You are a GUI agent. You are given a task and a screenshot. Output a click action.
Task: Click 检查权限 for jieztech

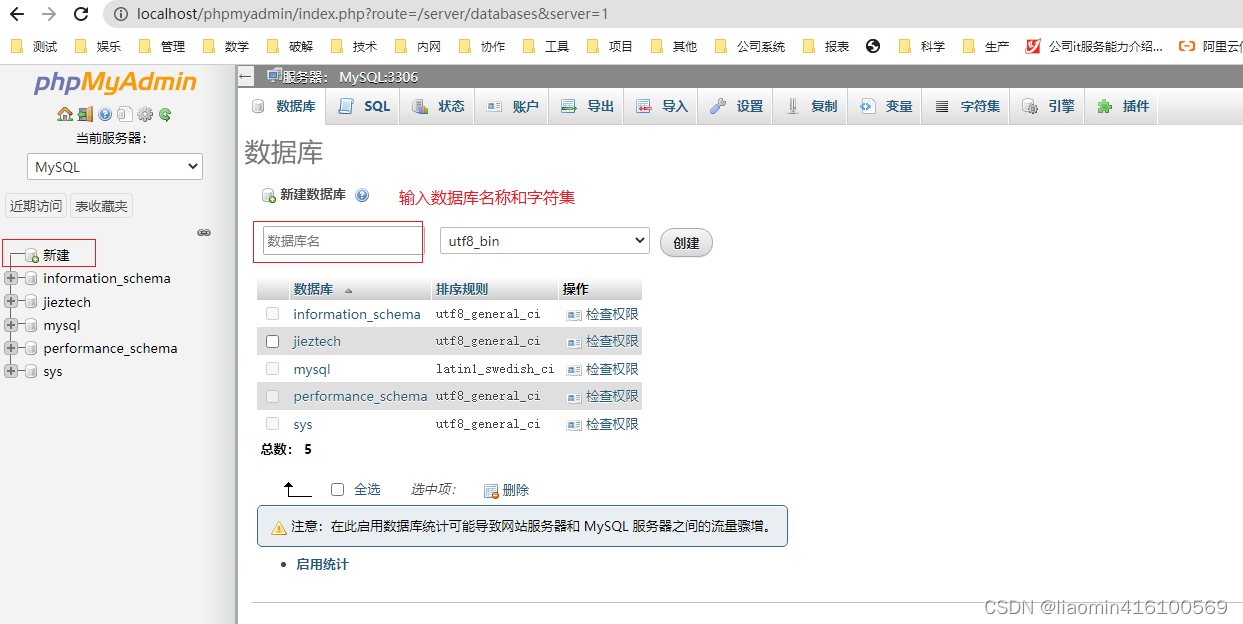tap(602, 341)
